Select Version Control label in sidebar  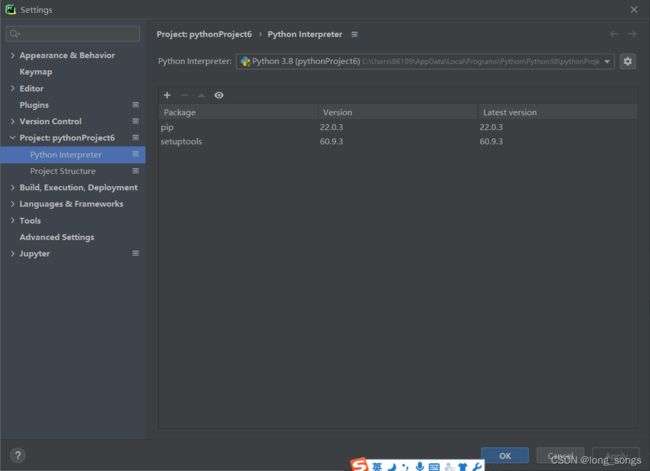(50, 121)
